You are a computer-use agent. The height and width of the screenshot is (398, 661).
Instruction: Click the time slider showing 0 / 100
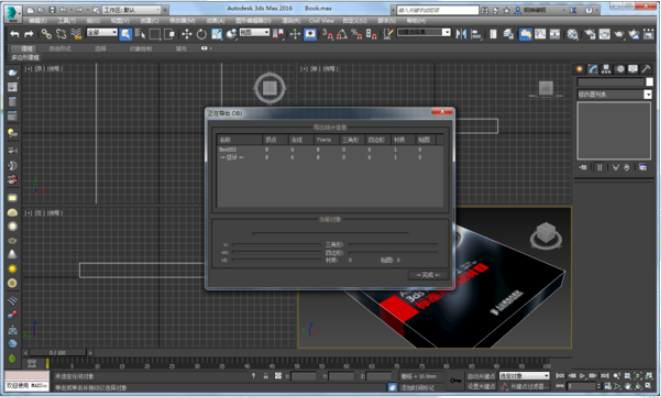click(58, 352)
